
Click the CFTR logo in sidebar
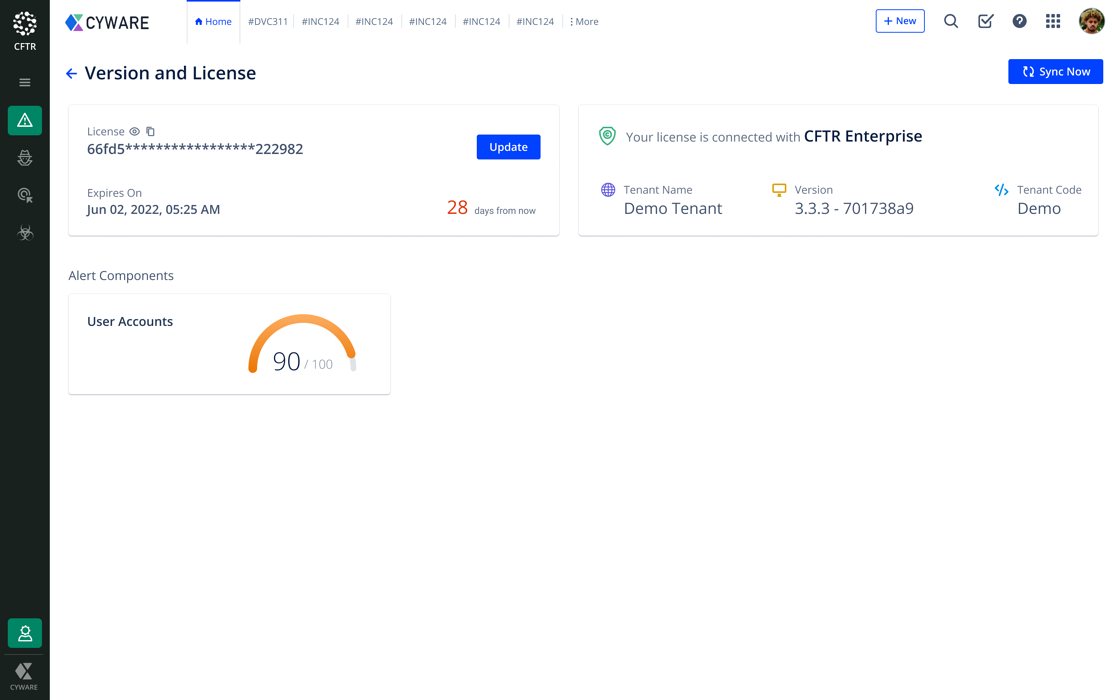tap(25, 30)
